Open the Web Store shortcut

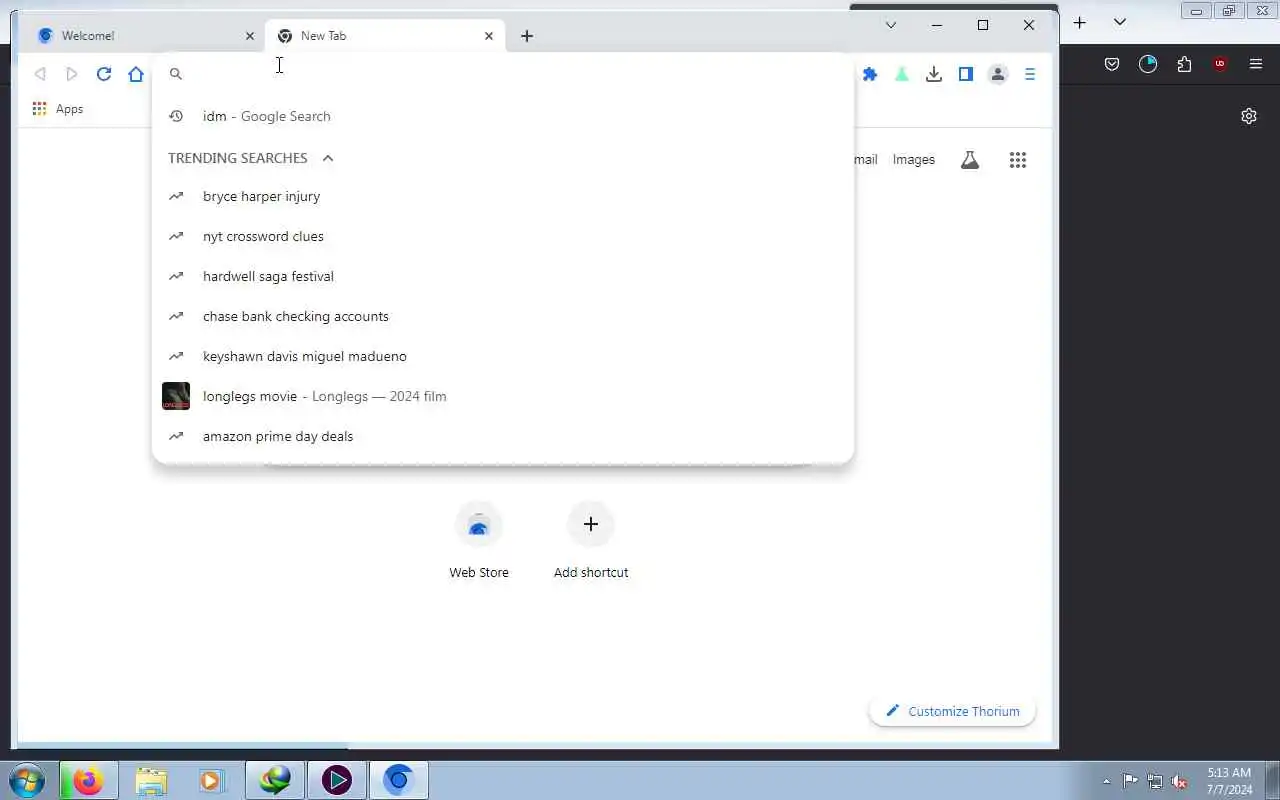coord(479,541)
